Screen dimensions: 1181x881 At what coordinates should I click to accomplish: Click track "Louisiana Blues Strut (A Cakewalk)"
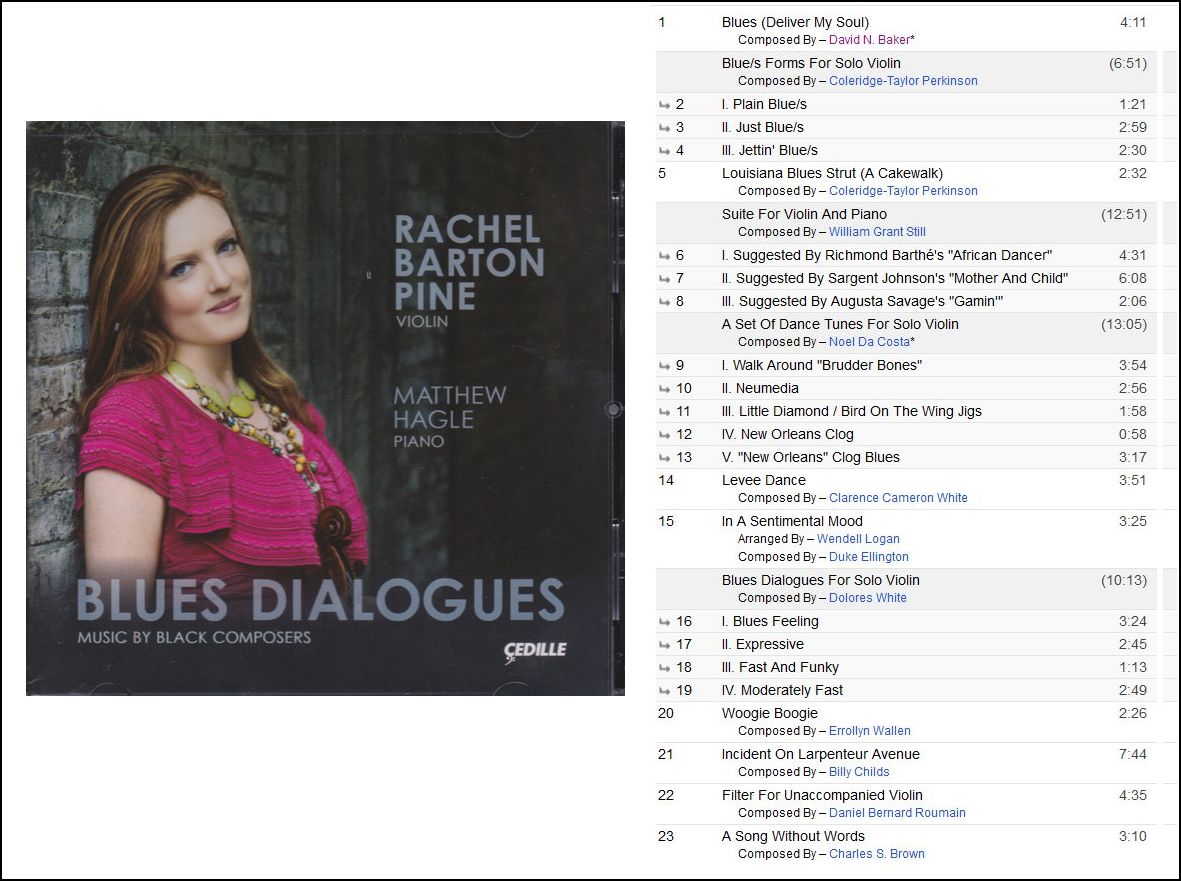coord(832,173)
